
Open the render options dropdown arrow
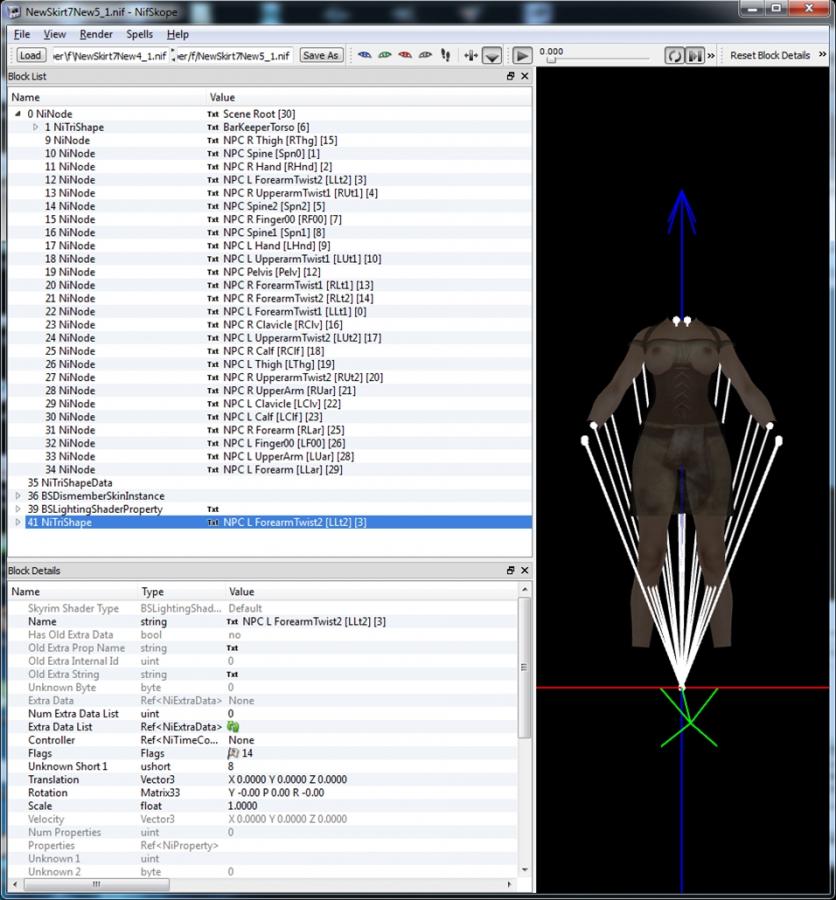pyautogui.click(x=491, y=56)
